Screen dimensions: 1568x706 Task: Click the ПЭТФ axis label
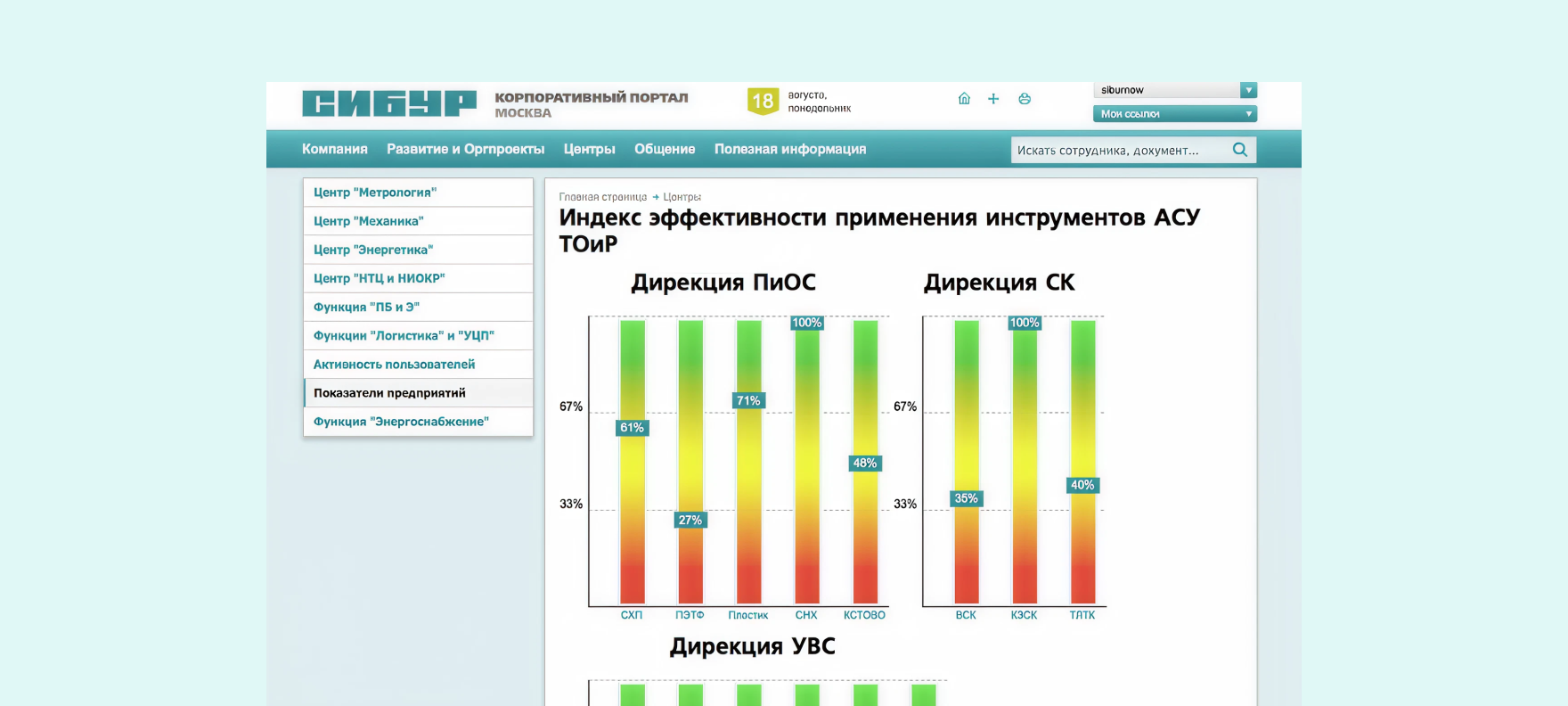coord(690,615)
